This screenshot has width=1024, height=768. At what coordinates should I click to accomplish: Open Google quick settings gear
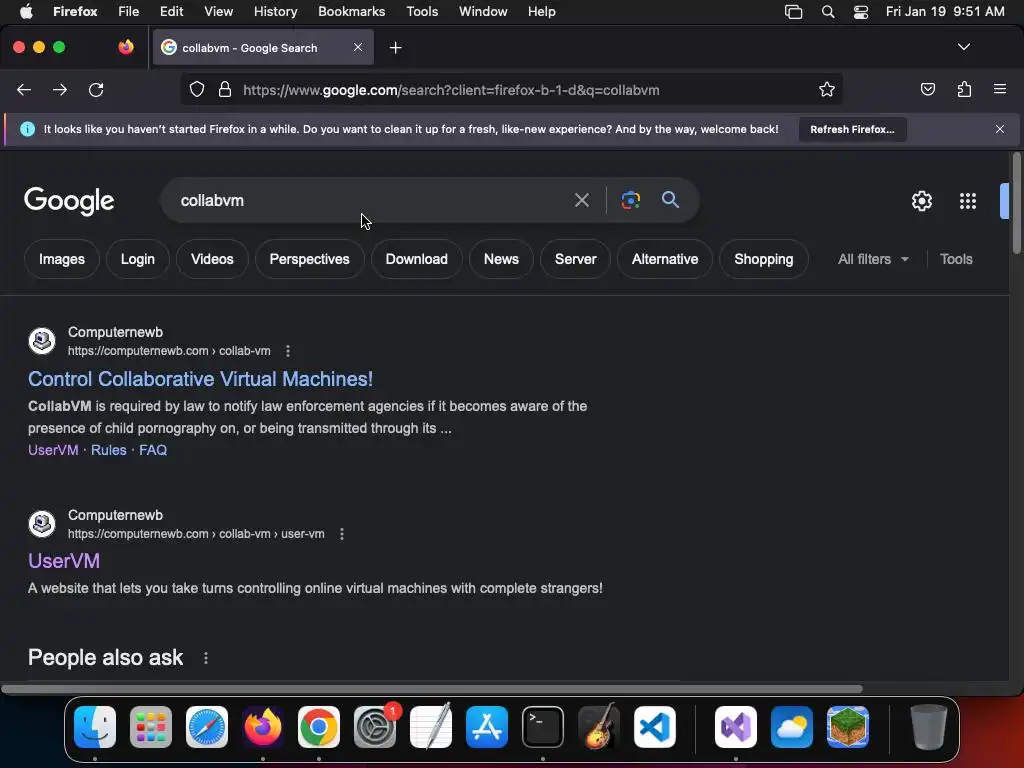click(921, 201)
